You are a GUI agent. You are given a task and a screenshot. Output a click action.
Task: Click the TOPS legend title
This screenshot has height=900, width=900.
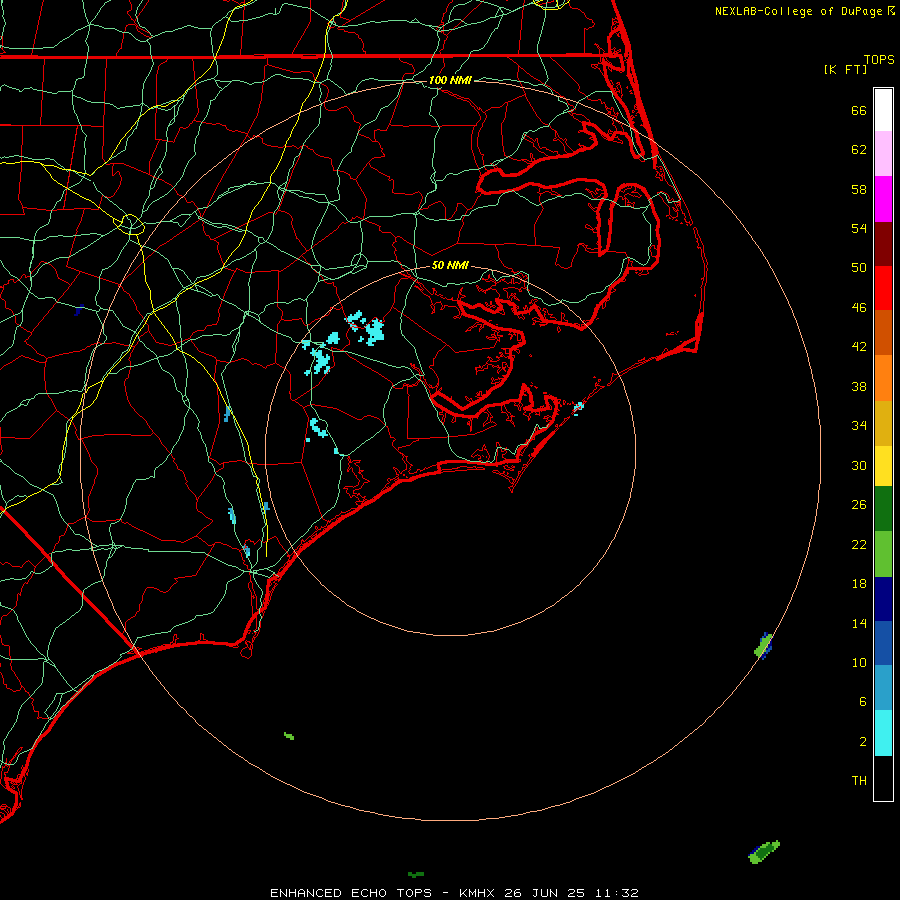(x=879, y=60)
